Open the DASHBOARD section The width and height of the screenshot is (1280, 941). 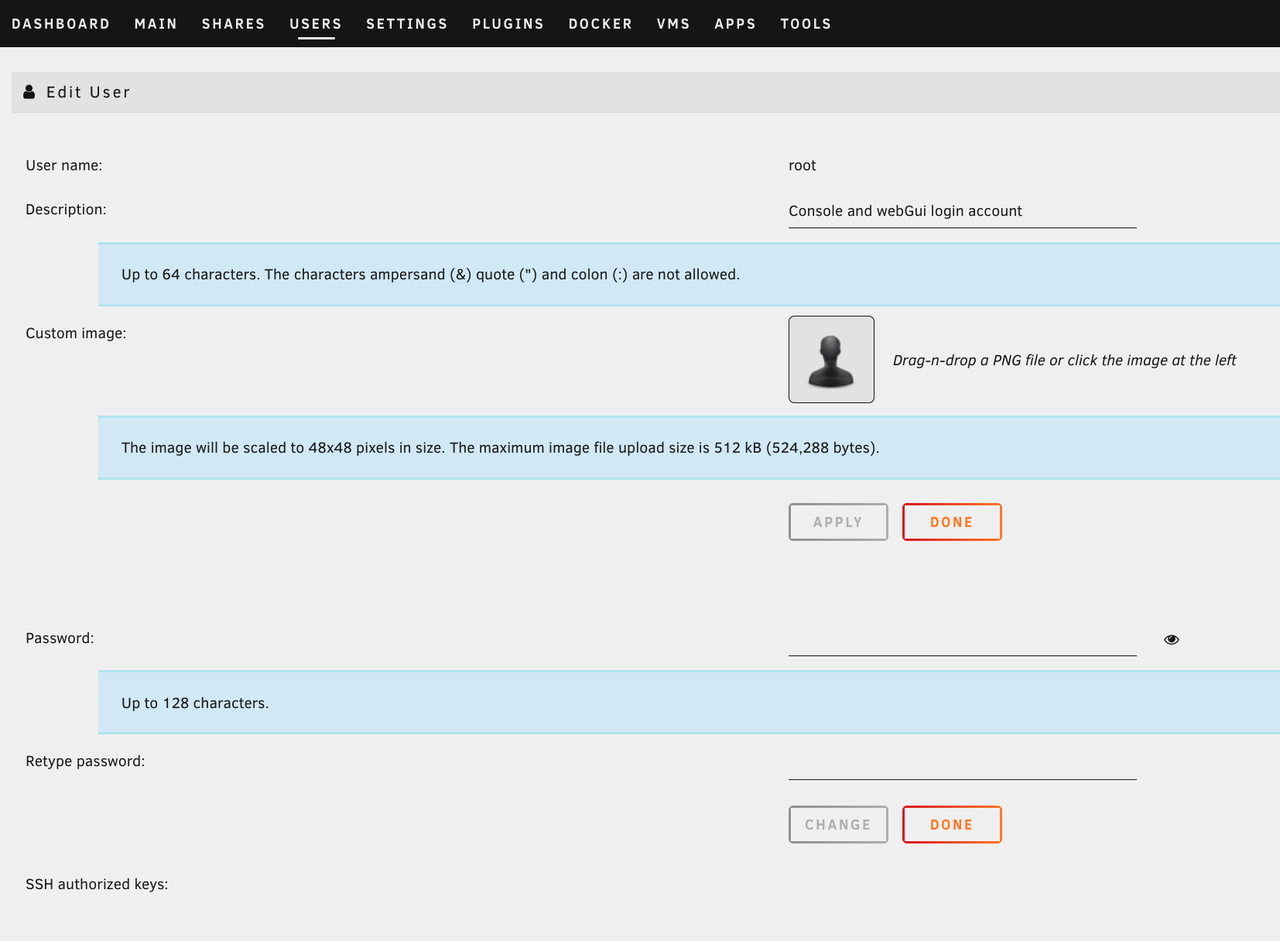pos(61,23)
